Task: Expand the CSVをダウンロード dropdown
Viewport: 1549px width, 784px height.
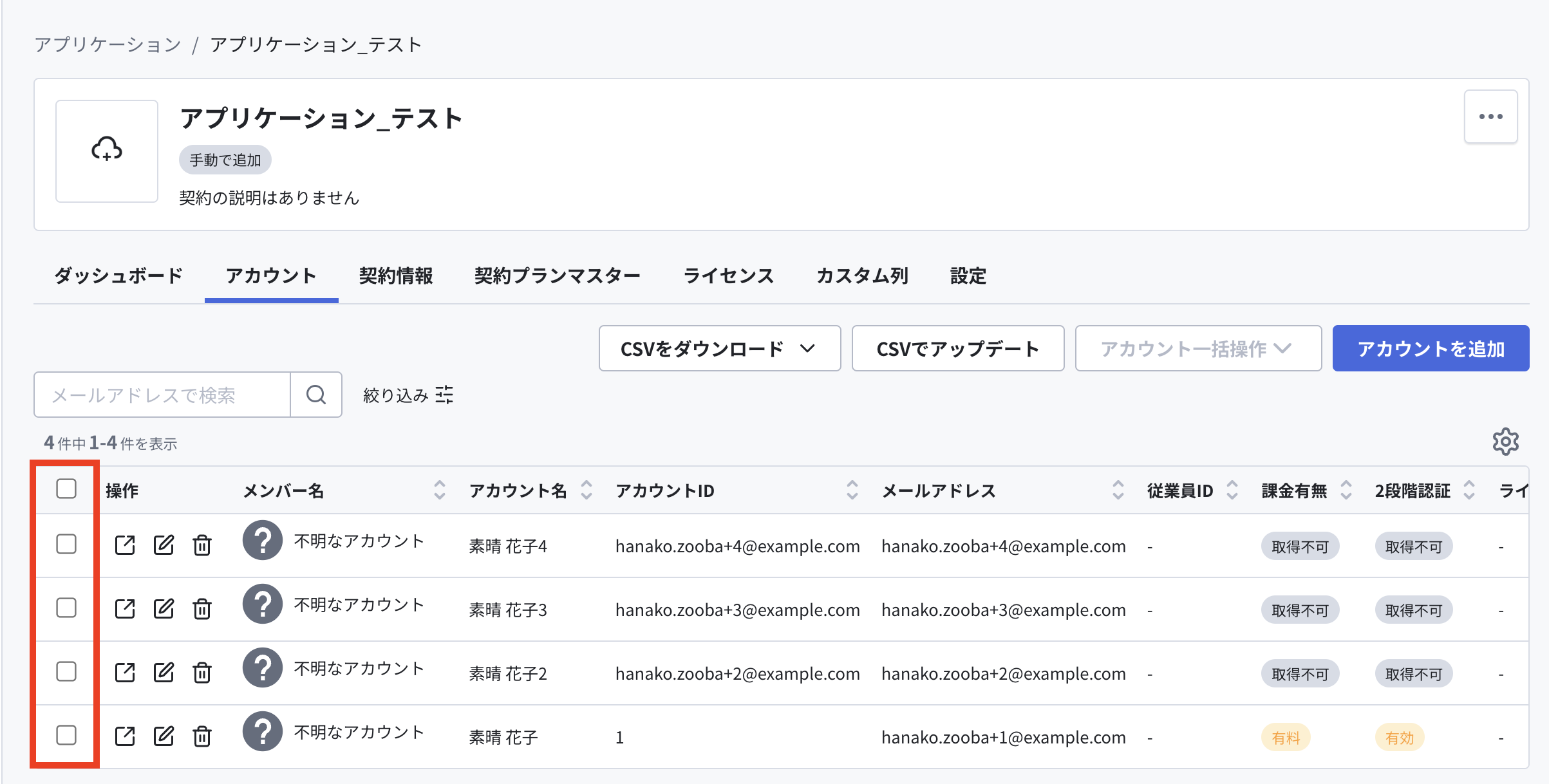Action: point(720,348)
